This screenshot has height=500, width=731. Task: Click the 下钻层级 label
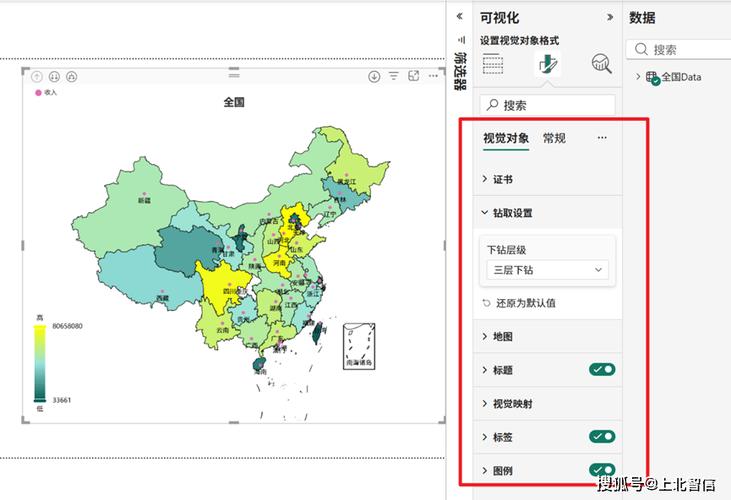tap(507, 250)
